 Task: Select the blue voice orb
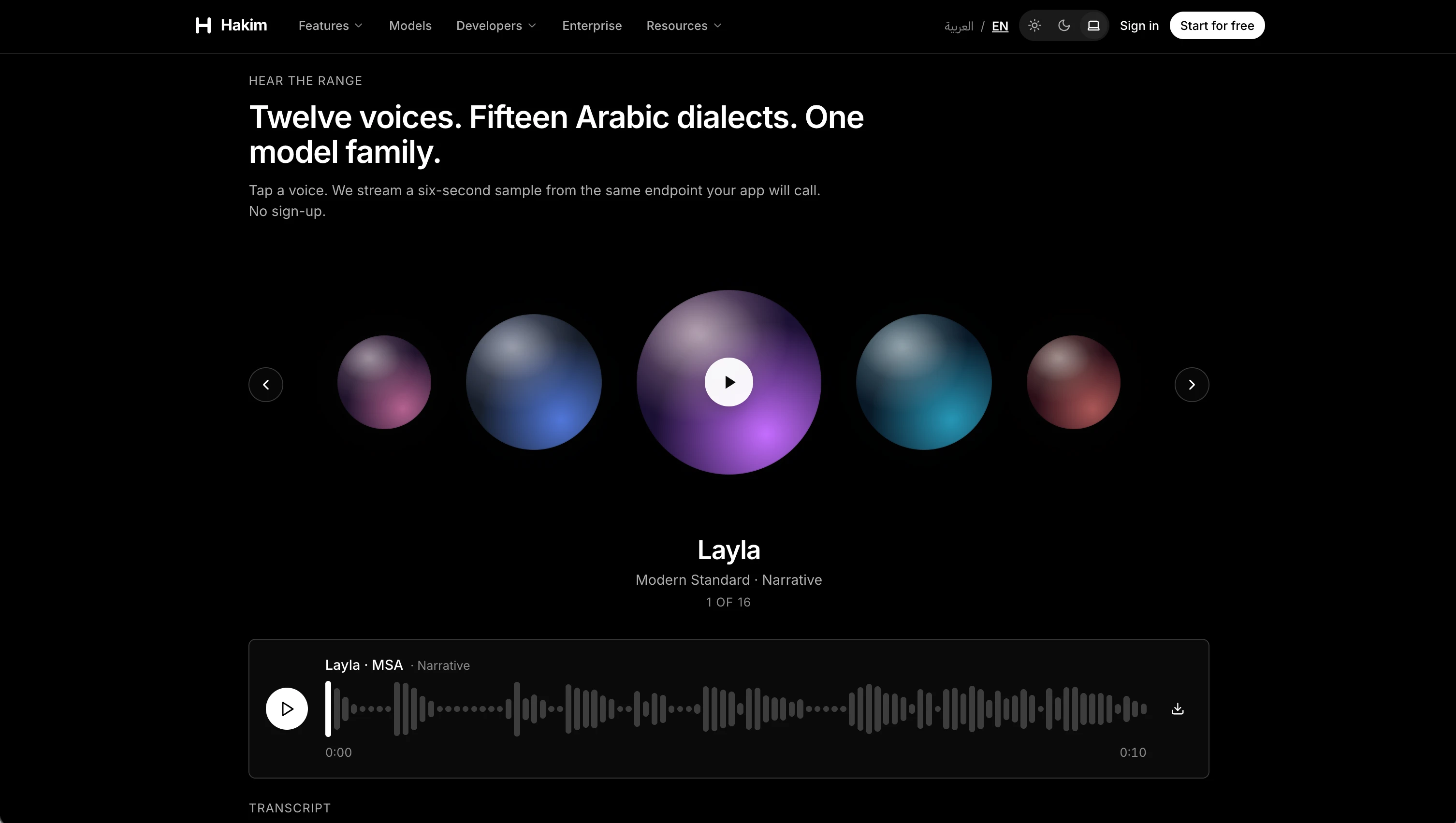point(534,382)
